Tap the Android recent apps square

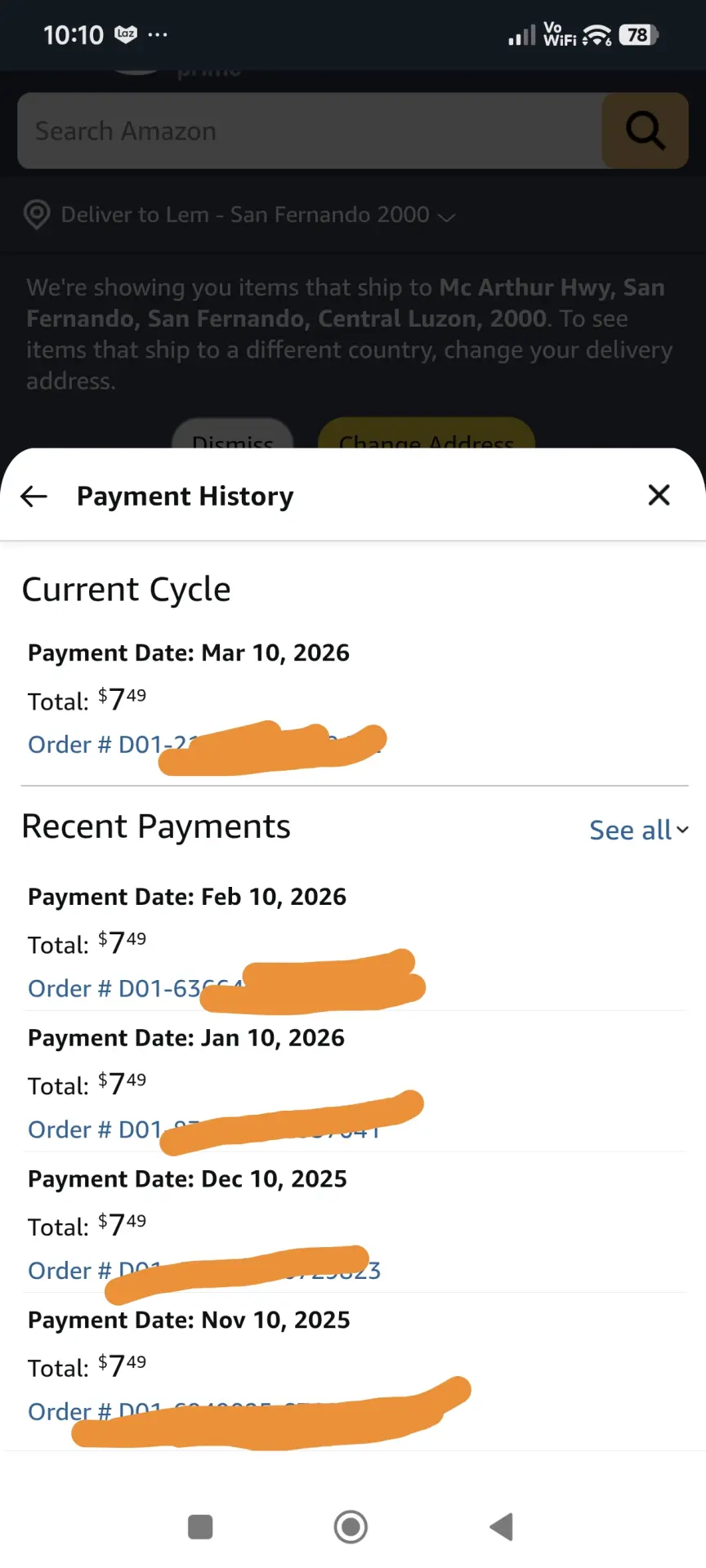(x=200, y=1526)
